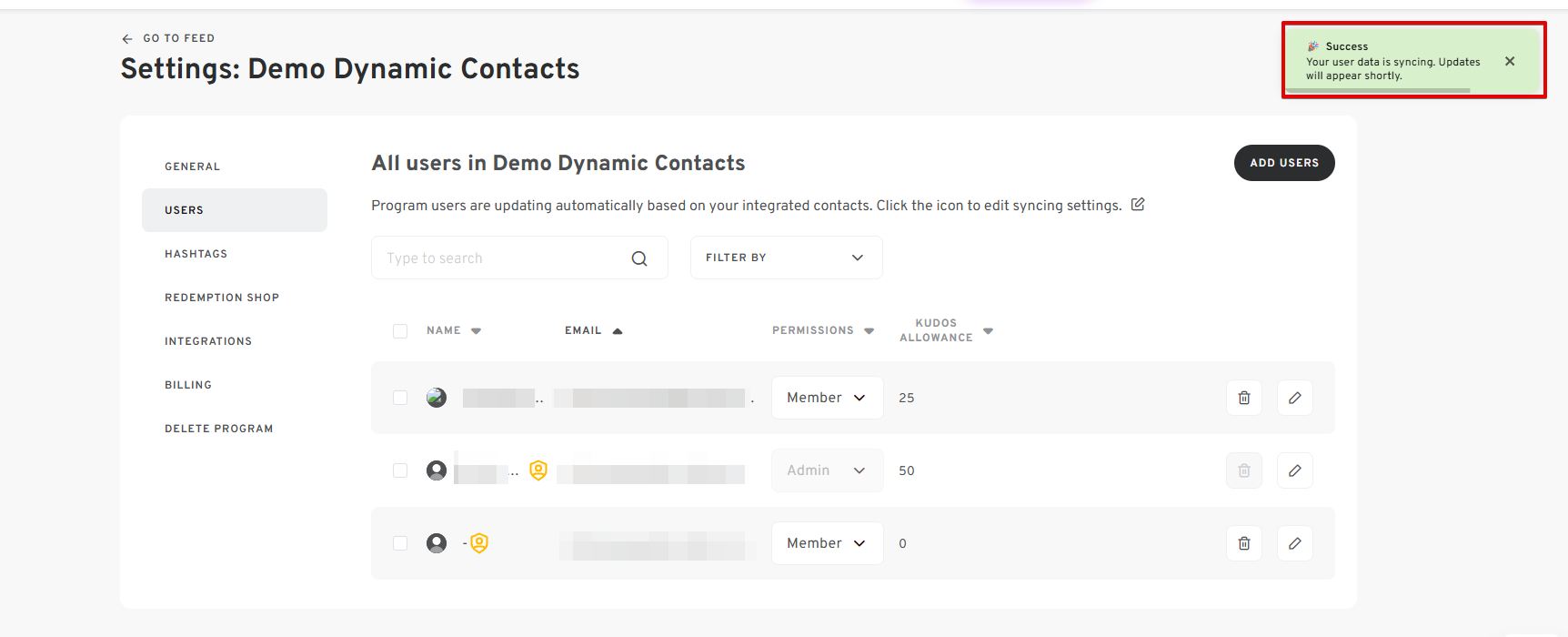This screenshot has width=1568, height=637.
Task: Delete the third user with trash icon
Action: point(1243,543)
